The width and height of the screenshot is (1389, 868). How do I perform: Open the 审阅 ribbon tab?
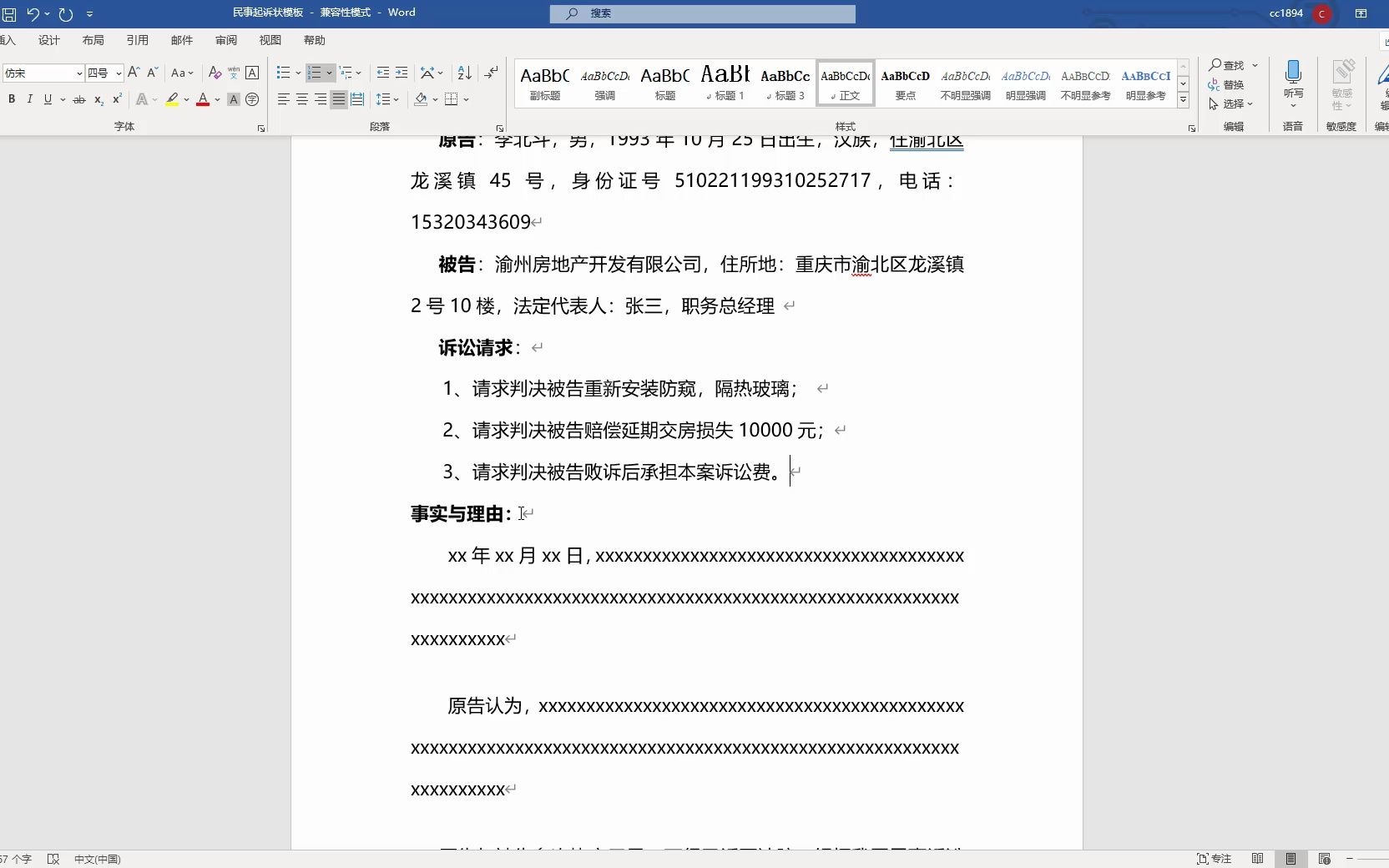[226, 40]
